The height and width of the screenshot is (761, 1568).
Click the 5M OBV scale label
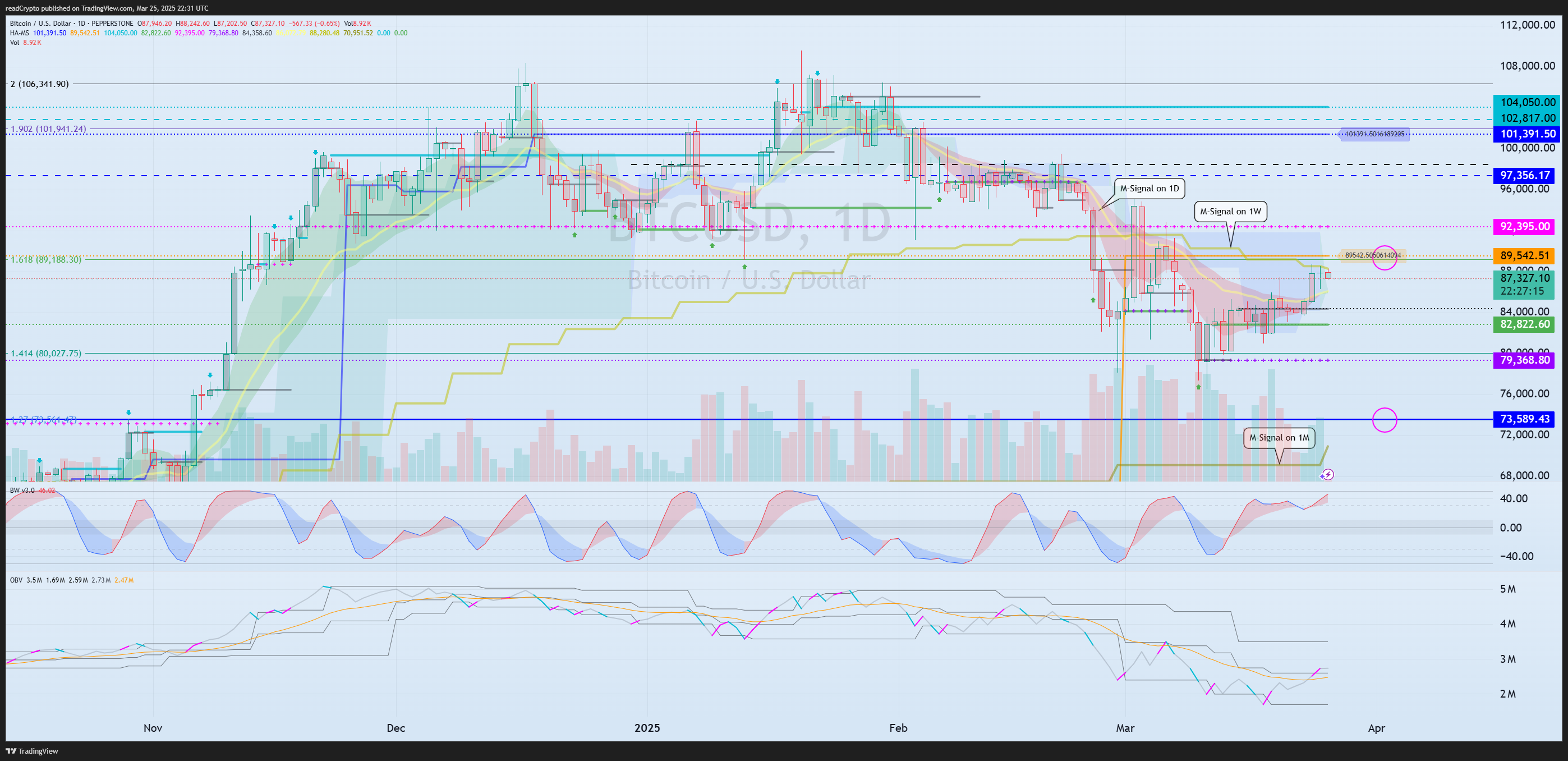pyautogui.click(x=1508, y=589)
